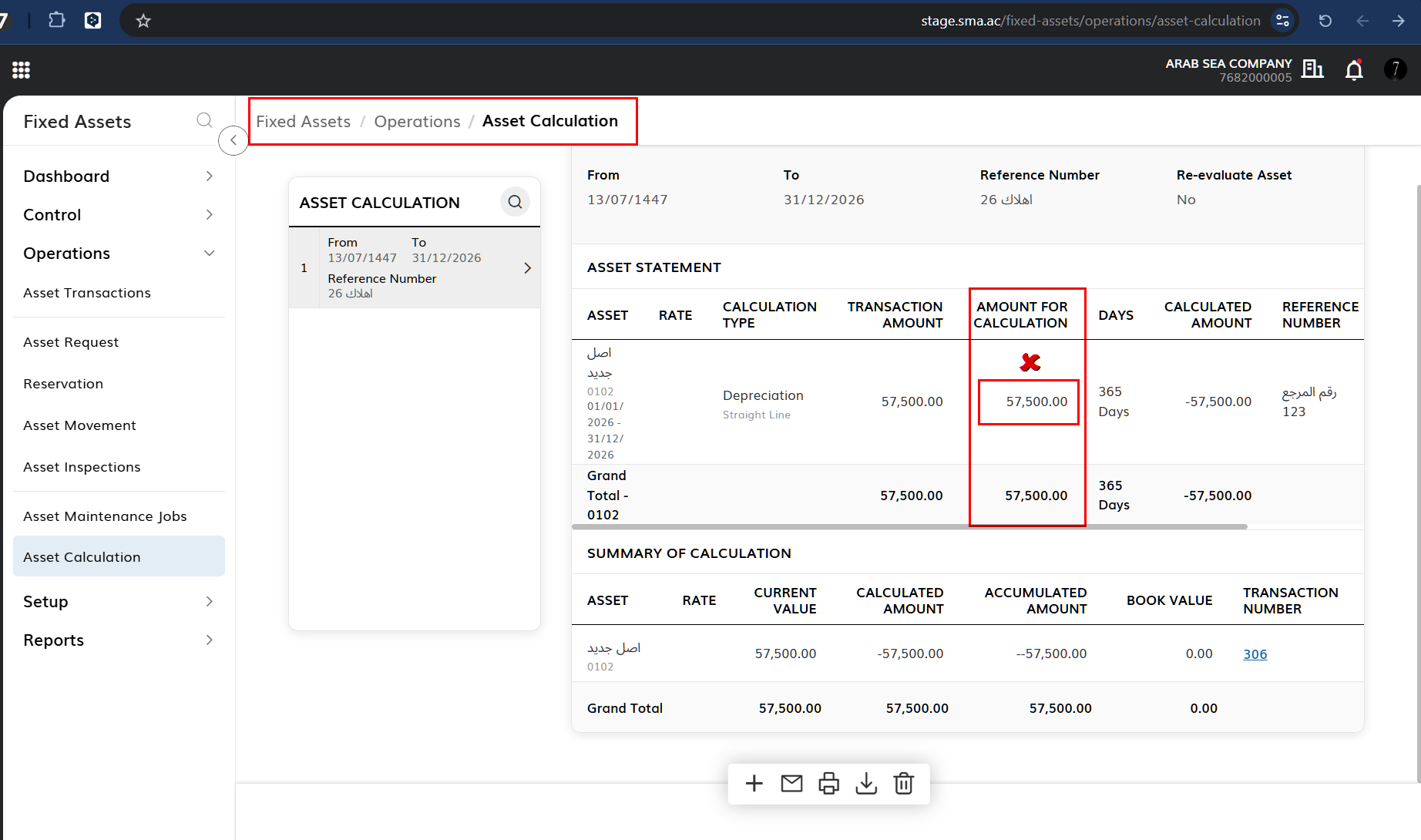This screenshot has height=840, width=1421.
Task: Open the notifications bell
Action: (x=1354, y=70)
